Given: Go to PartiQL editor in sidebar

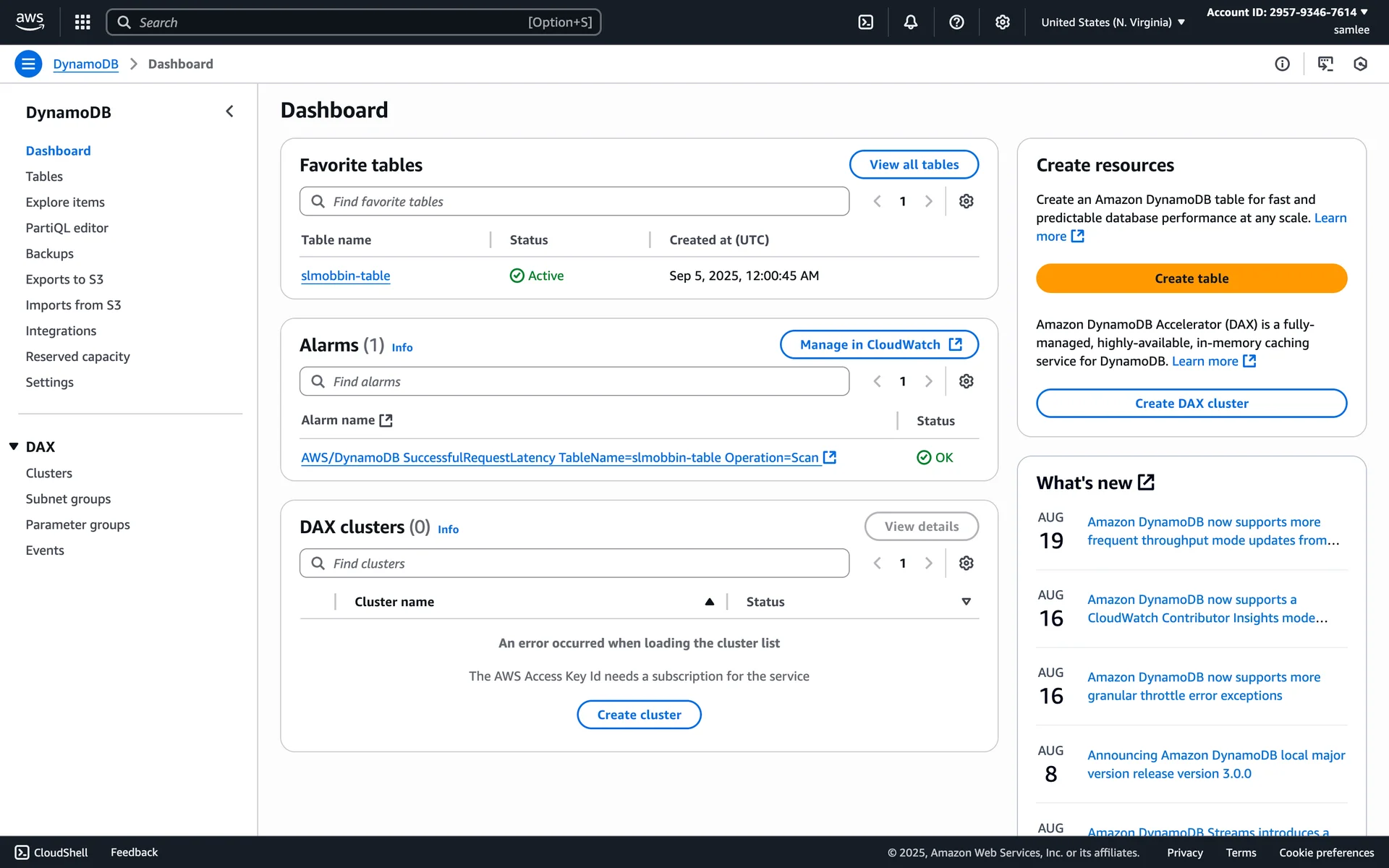Looking at the screenshot, I should coord(67,228).
